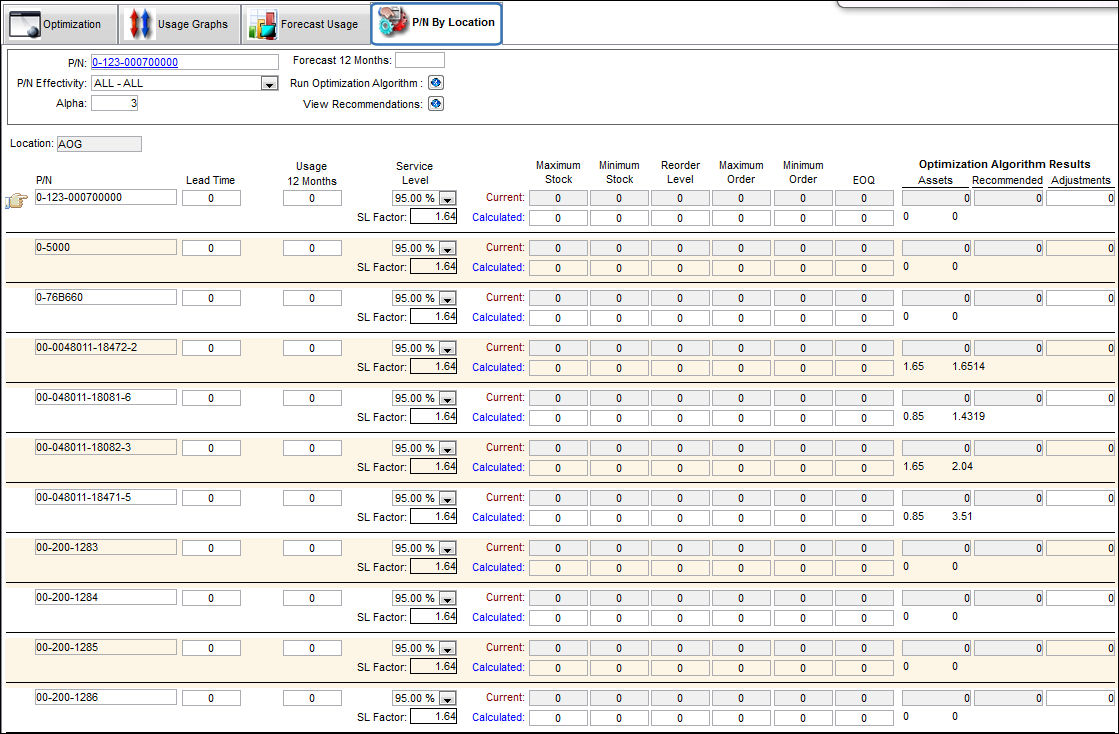Click the Optimization Algorithm Results heading
Viewport: 1119px width, 734px height.
(1004, 164)
